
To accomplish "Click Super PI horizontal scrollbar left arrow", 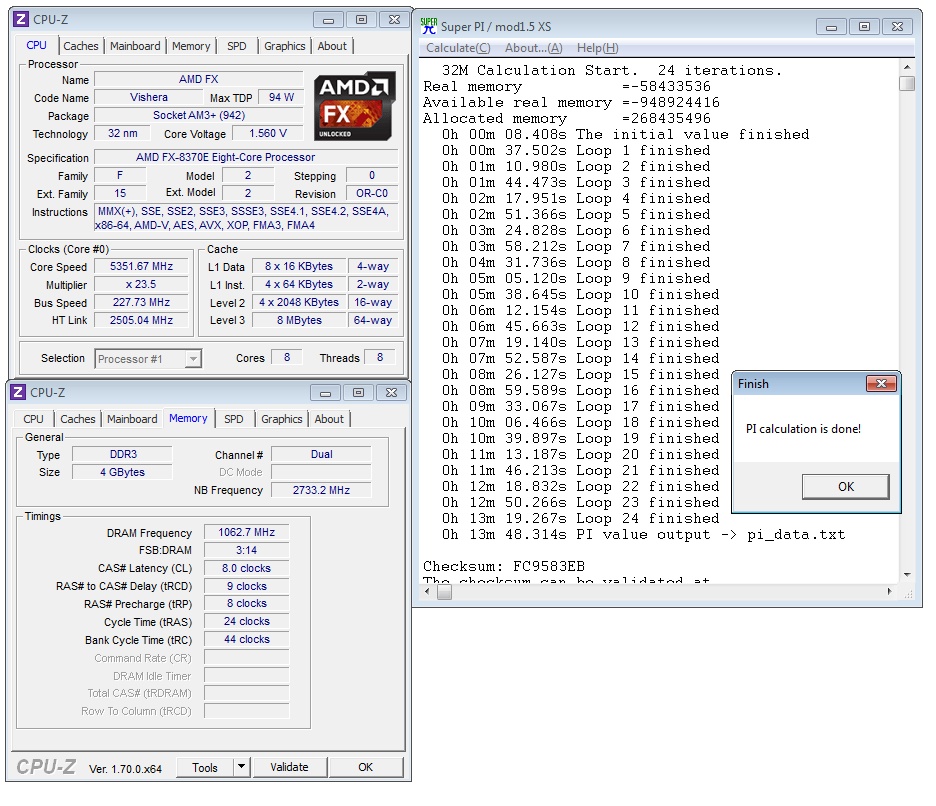I will [x=427, y=591].
